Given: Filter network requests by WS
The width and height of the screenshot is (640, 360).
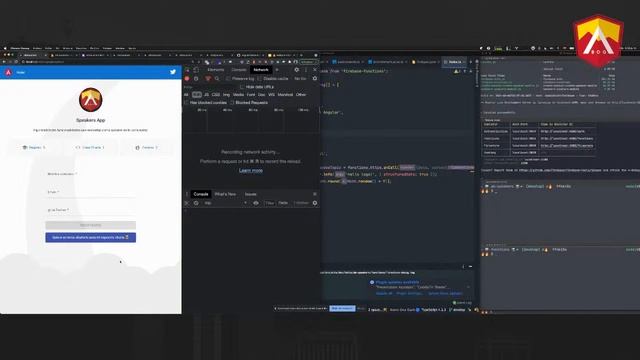Looking at the screenshot, I should tap(271, 95).
